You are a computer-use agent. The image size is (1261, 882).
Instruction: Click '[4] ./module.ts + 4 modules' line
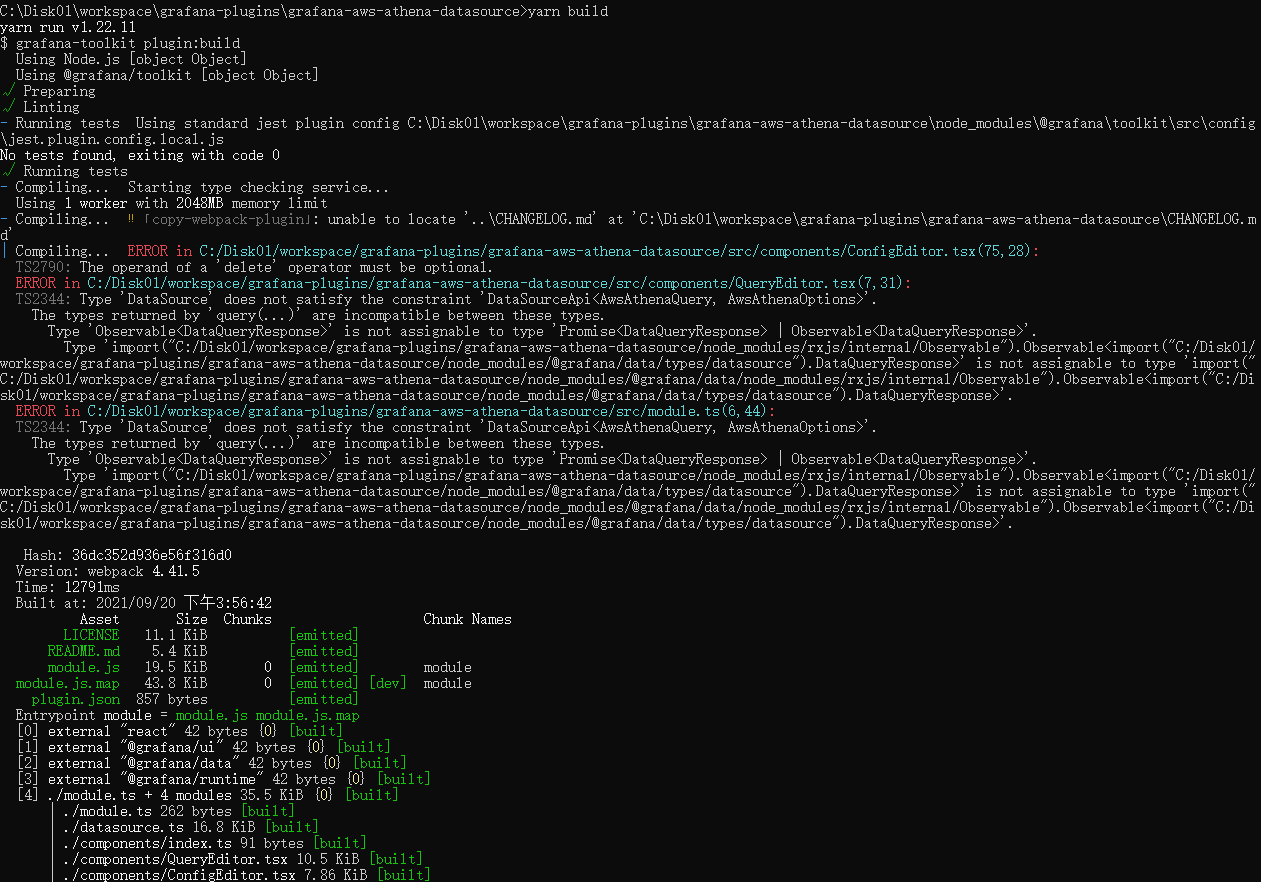[207, 795]
